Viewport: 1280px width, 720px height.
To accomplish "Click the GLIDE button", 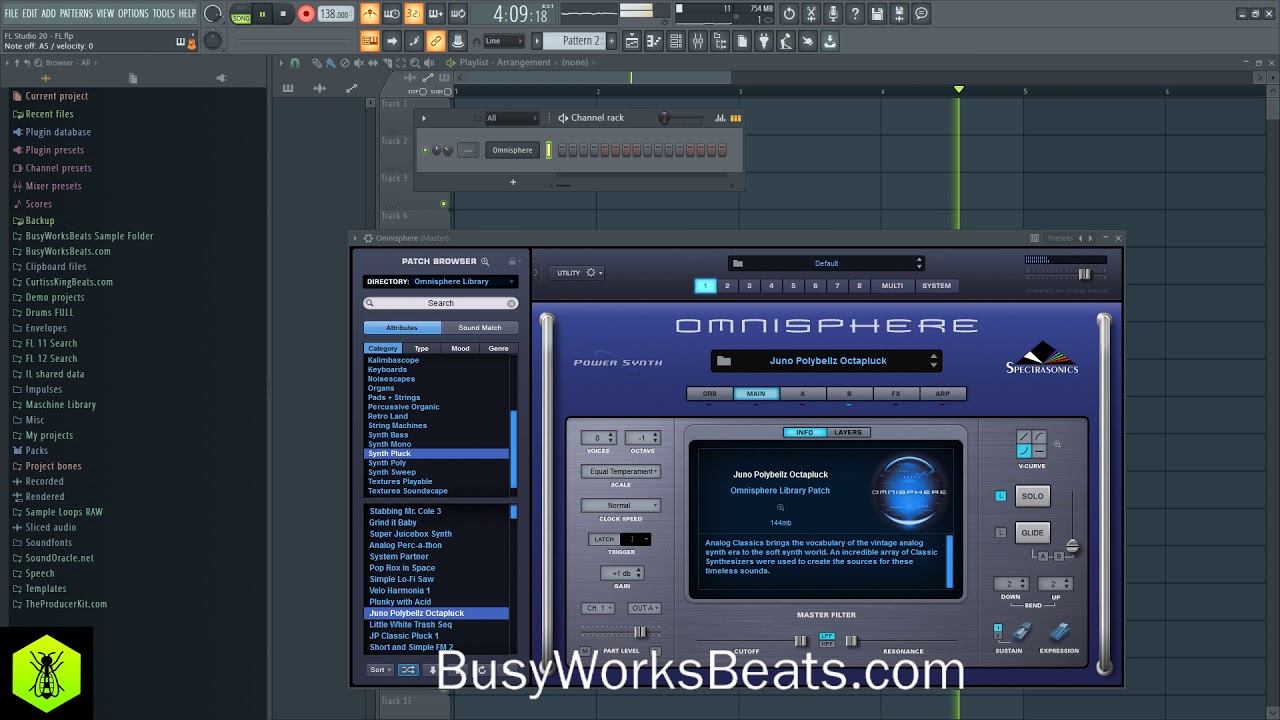I will 1032,533.
